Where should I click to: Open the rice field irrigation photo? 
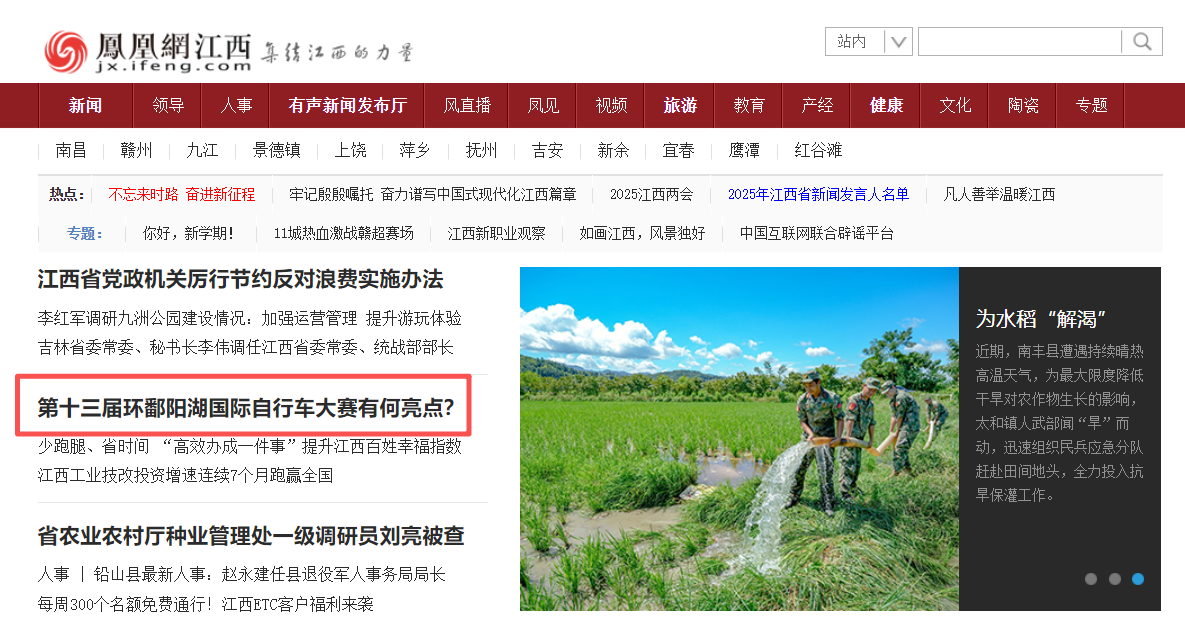pyautogui.click(x=739, y=438)
